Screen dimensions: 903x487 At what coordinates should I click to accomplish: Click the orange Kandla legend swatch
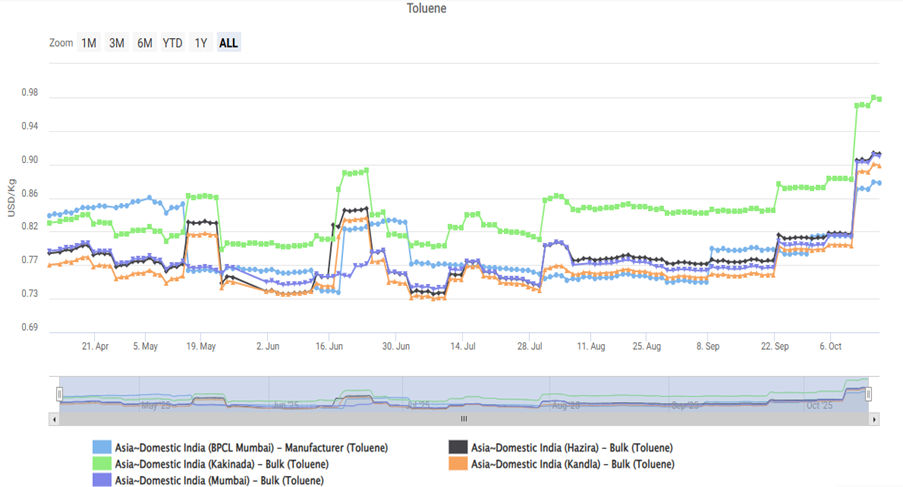pyautogui.click(x=457, y=464)
